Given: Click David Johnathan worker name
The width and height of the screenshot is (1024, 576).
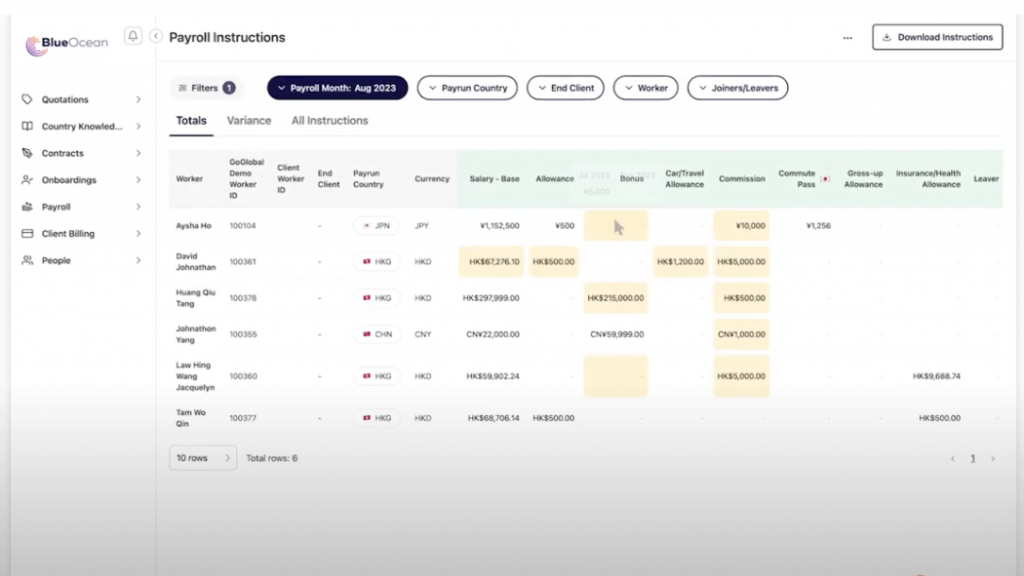Looking at the screenshot, I should pos(195,261).
